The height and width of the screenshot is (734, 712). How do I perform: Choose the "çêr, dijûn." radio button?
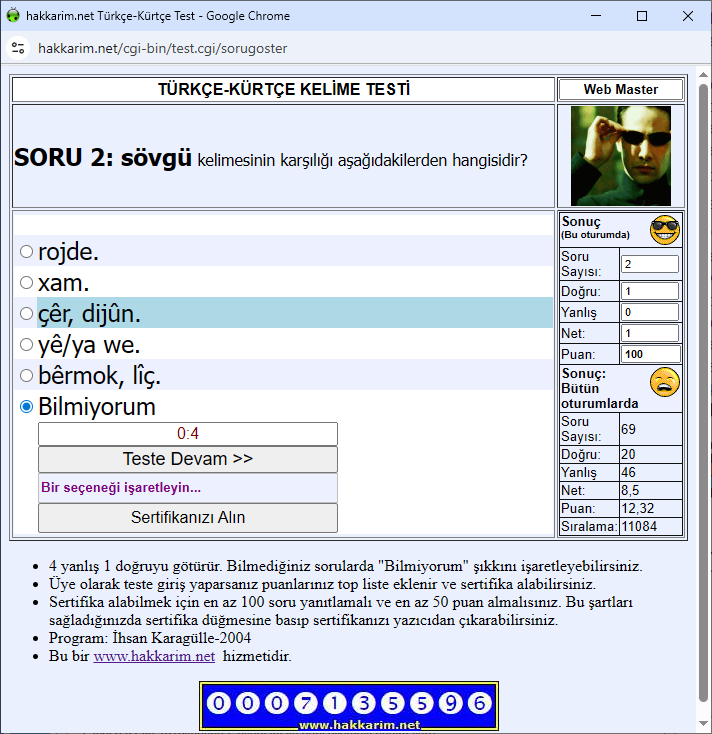click(27, 314)
